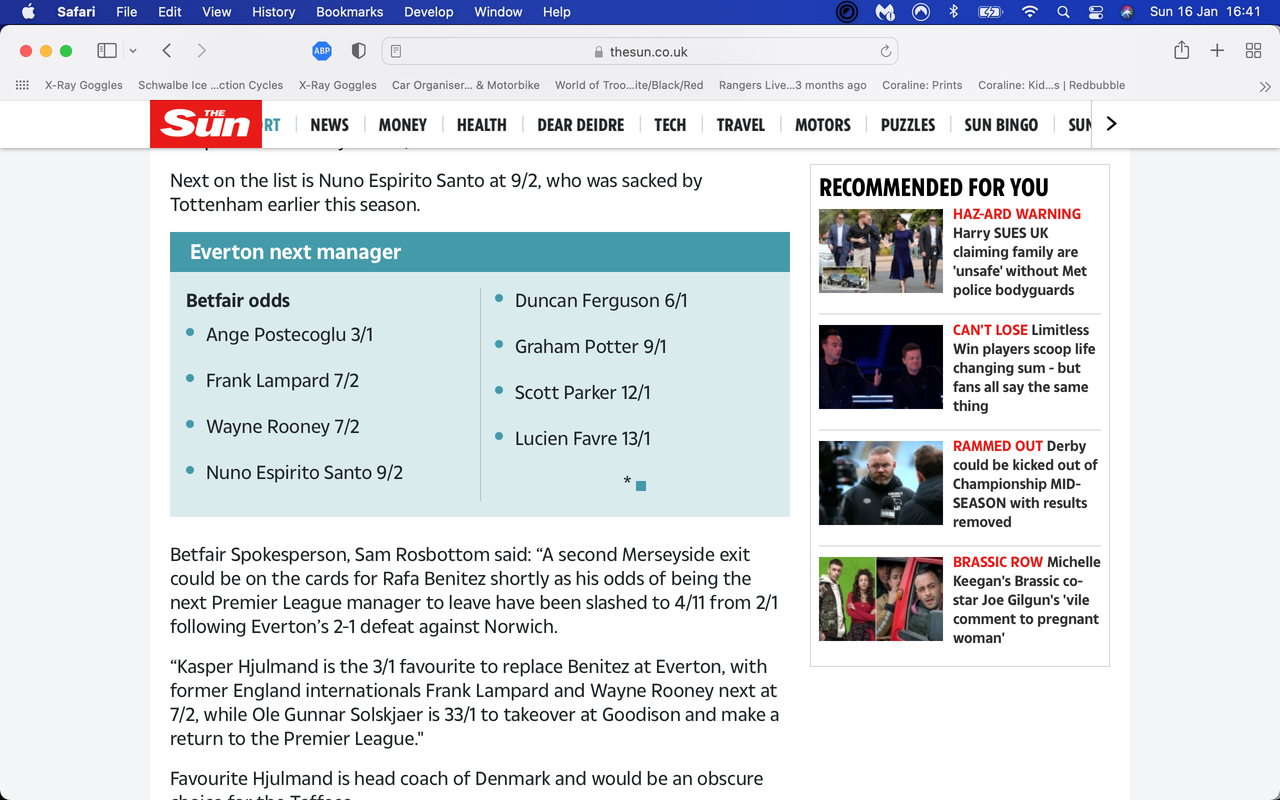Screen dimensions: 1280x800
Task: Open the DEAR DEIDRE section
Action: 581,125
